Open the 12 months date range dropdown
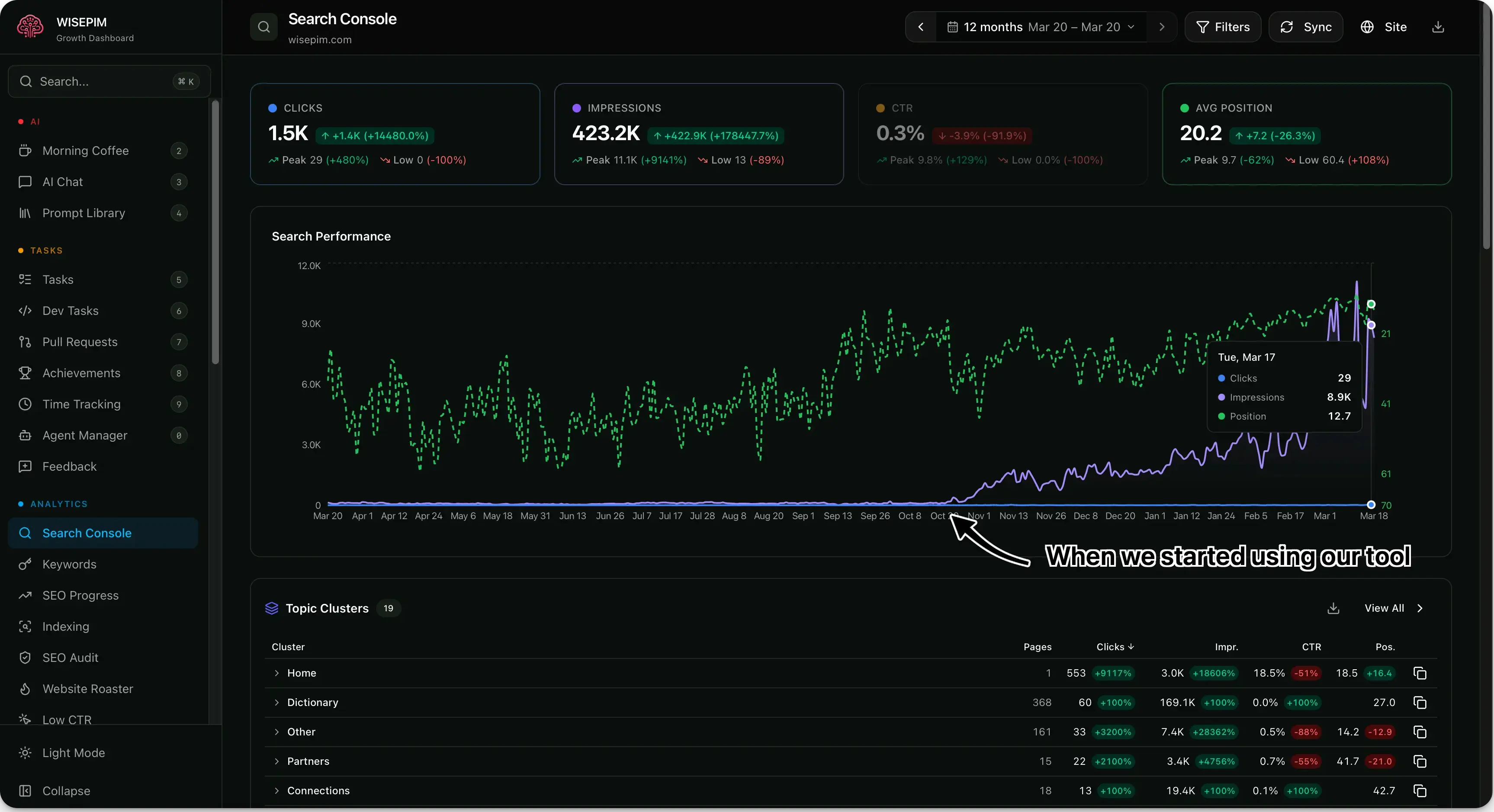 tap(1041, 27)
